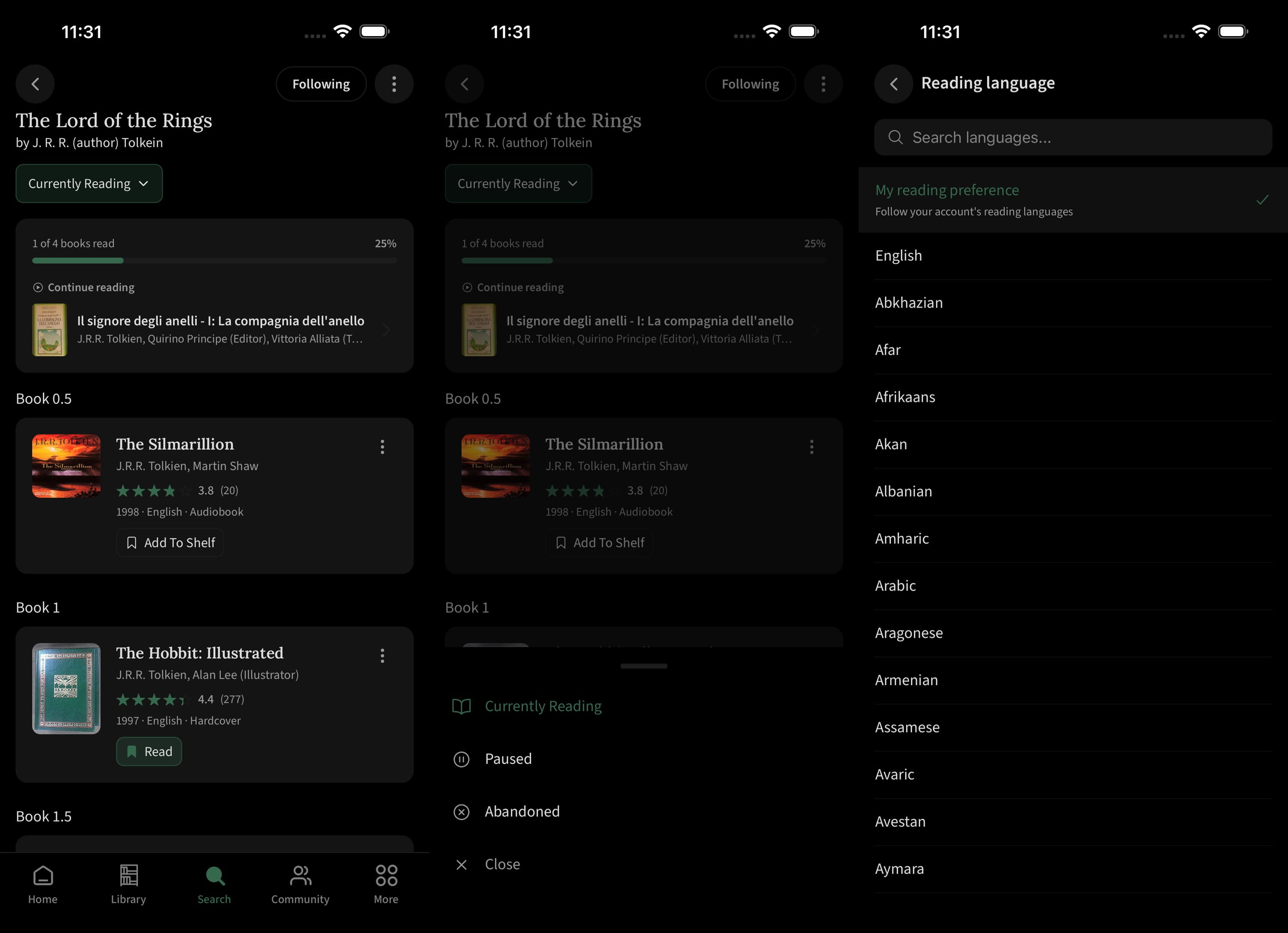Rate The Hobbit: Illustrated using its stars
The width and height of the screenshot is (1288, 933).
[x=153, y=699]
